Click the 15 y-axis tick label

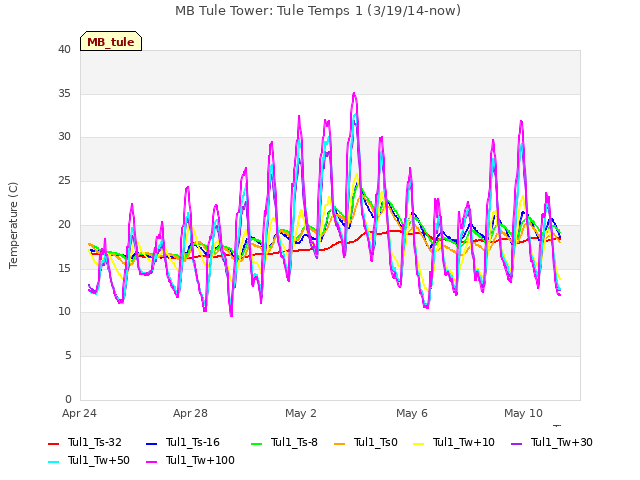tap(64, 269)
